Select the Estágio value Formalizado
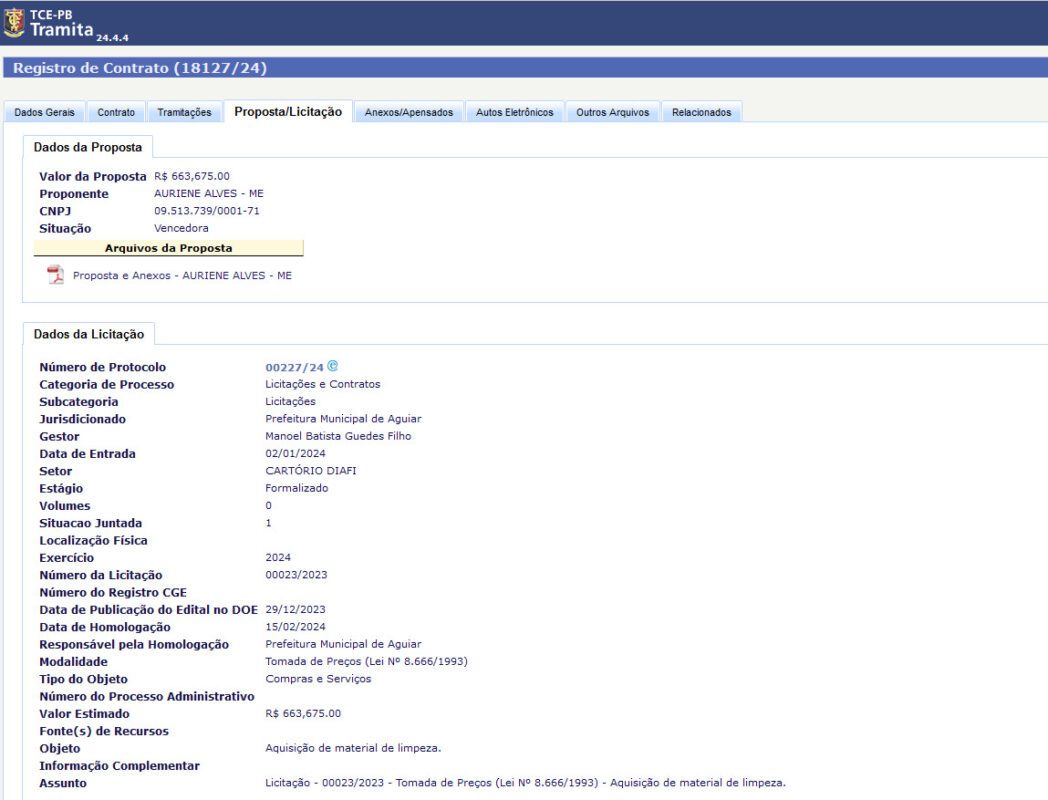 pyautogui.click(x=297, y=489)
